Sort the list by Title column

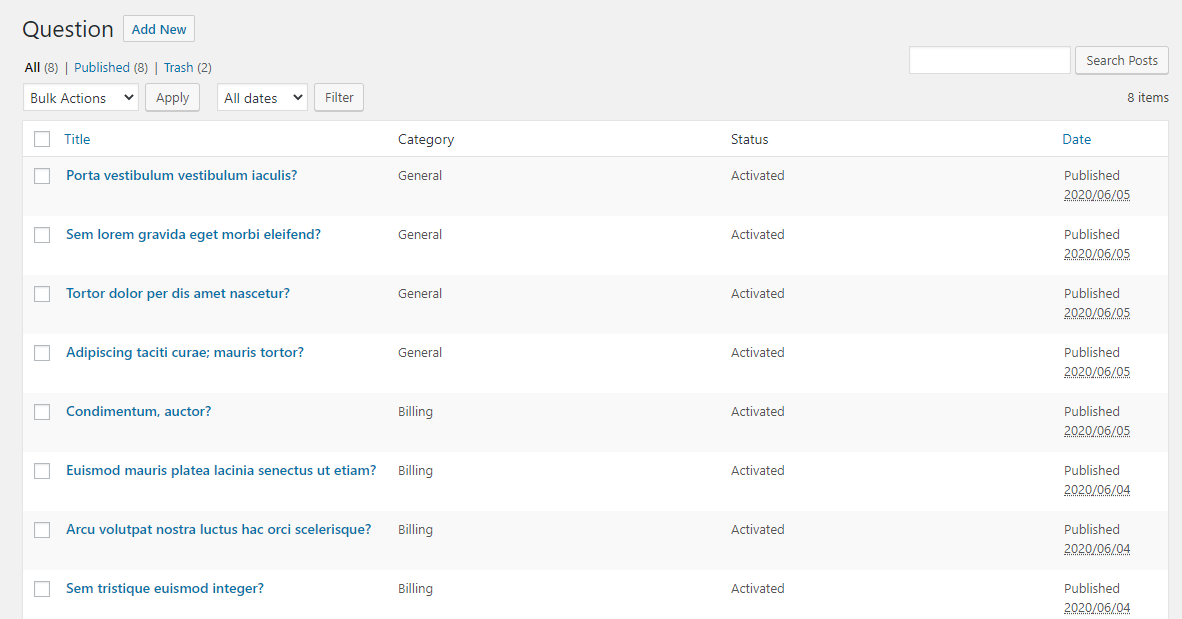point(77,139)
